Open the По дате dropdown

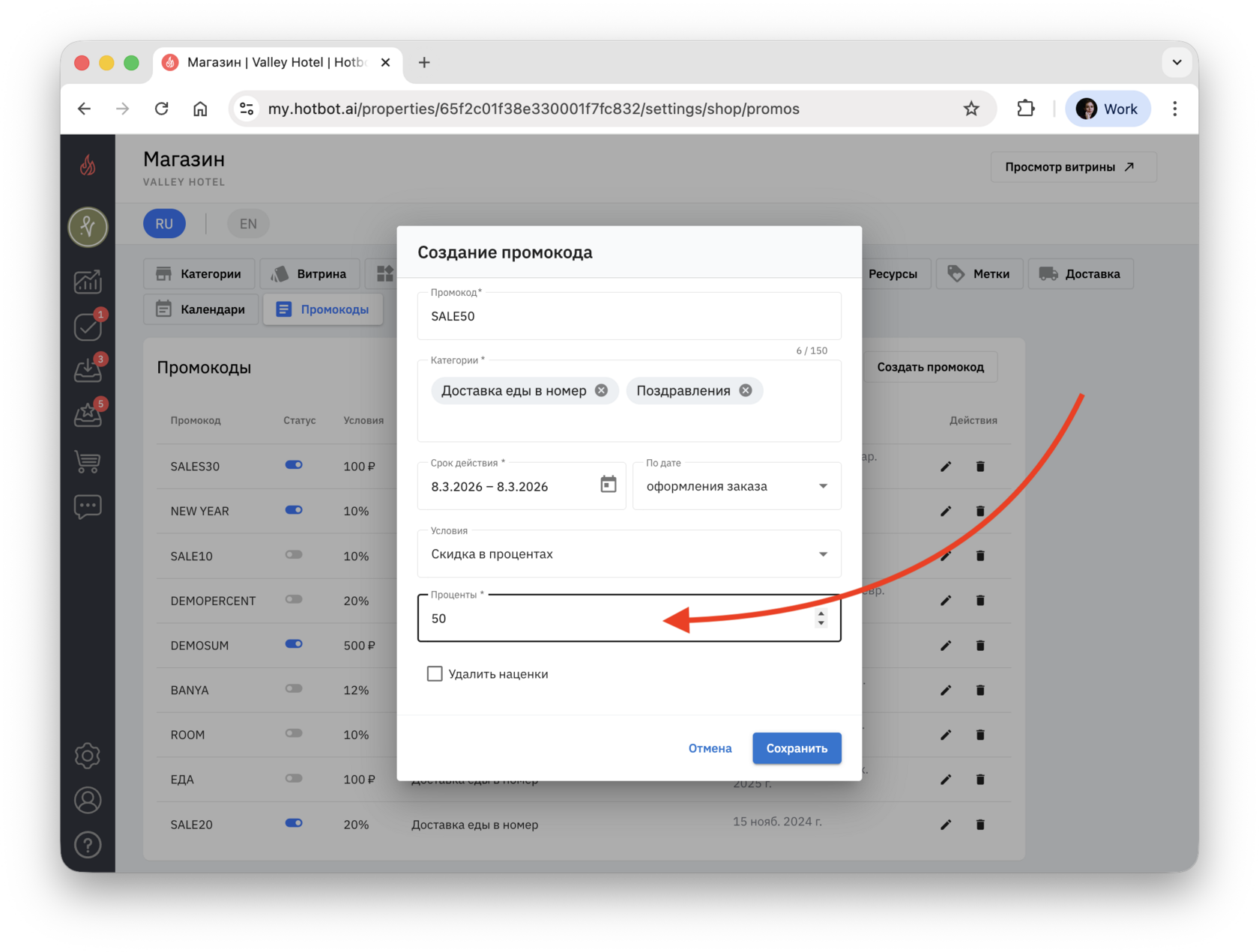[737, 486]
